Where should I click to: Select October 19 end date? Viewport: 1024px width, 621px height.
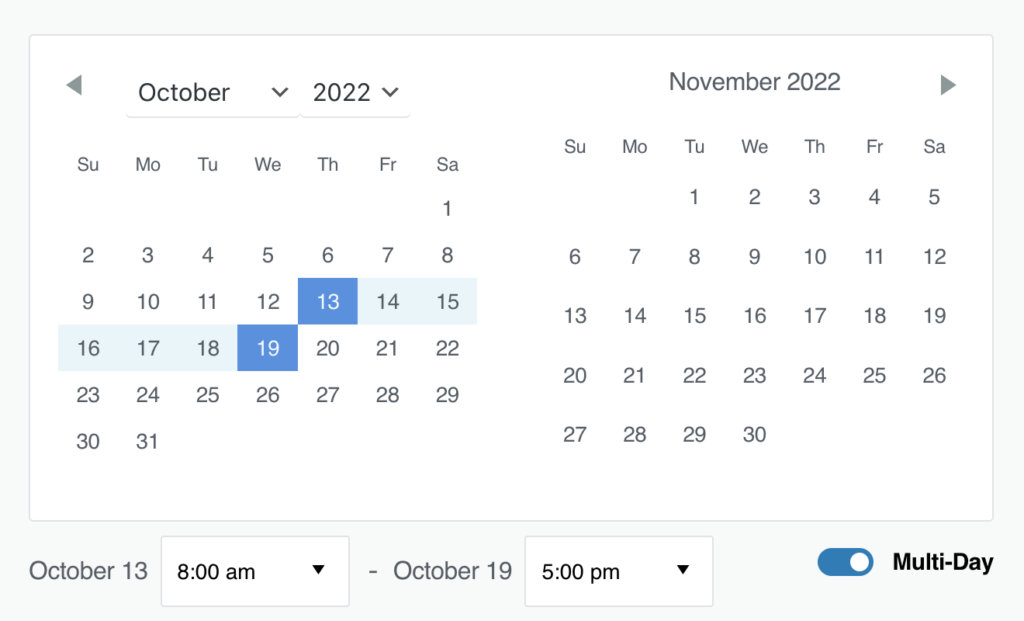tap(267, 348)
